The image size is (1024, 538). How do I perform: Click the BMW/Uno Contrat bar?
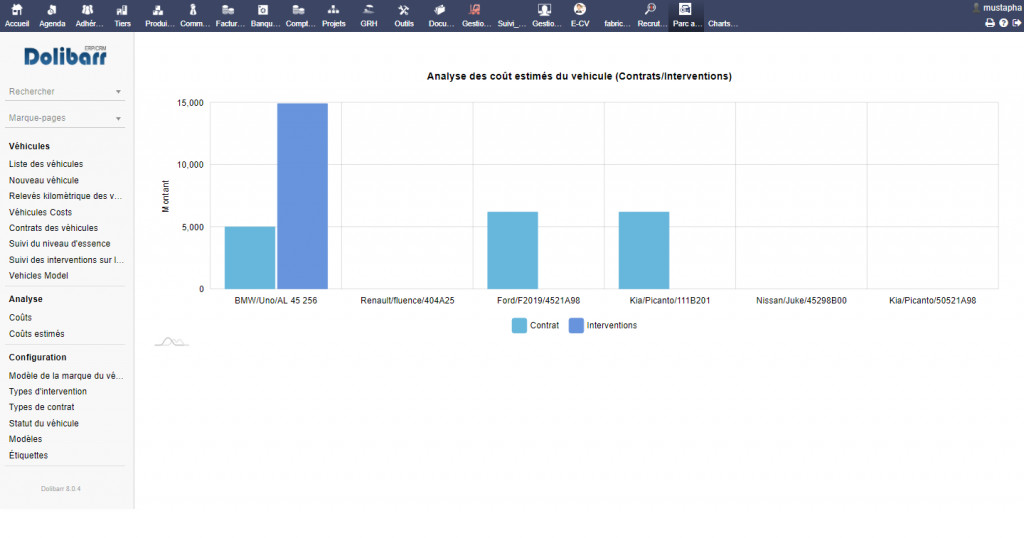point(250,258)
